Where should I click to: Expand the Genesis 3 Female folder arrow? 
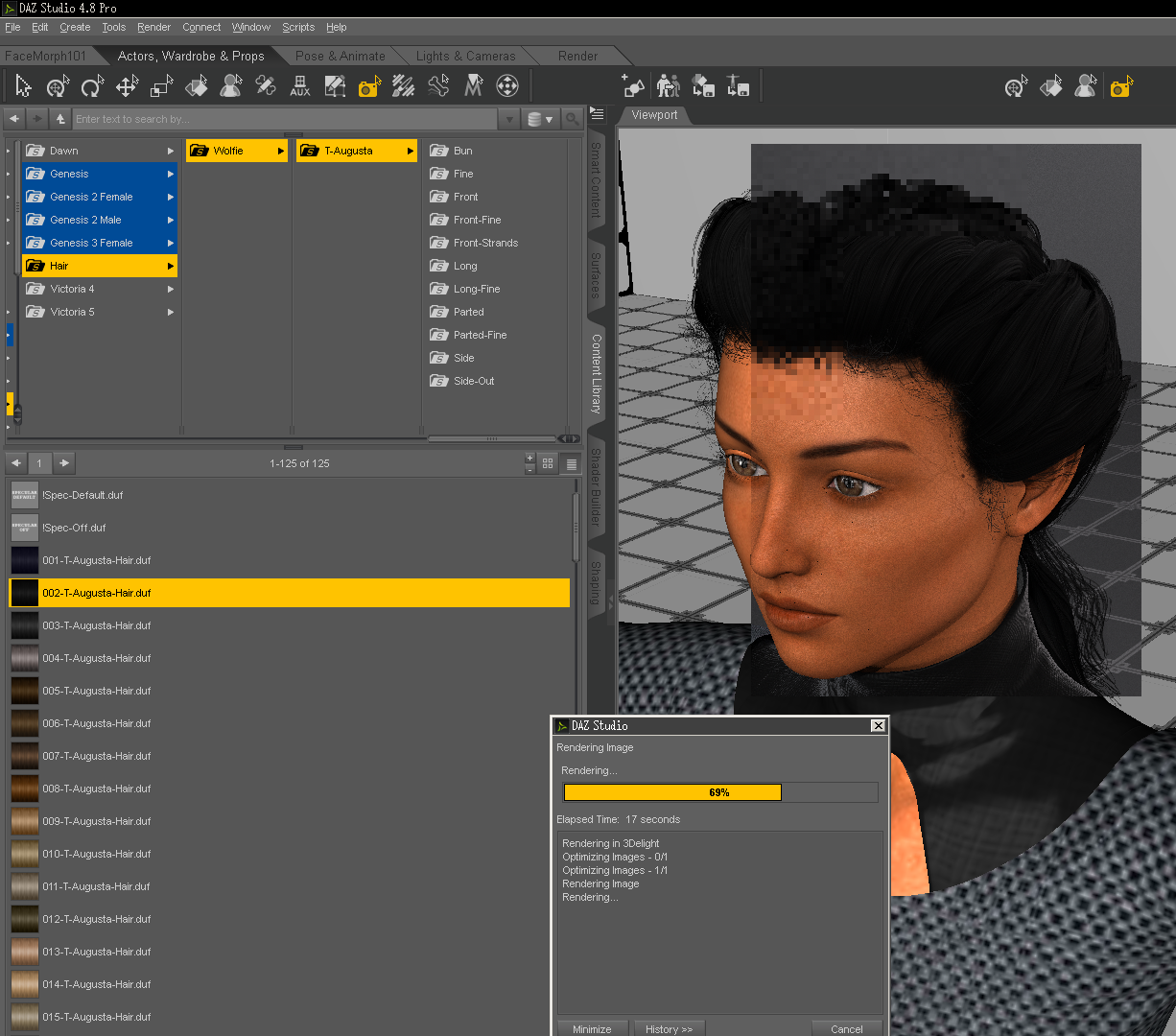pos(171,243)
